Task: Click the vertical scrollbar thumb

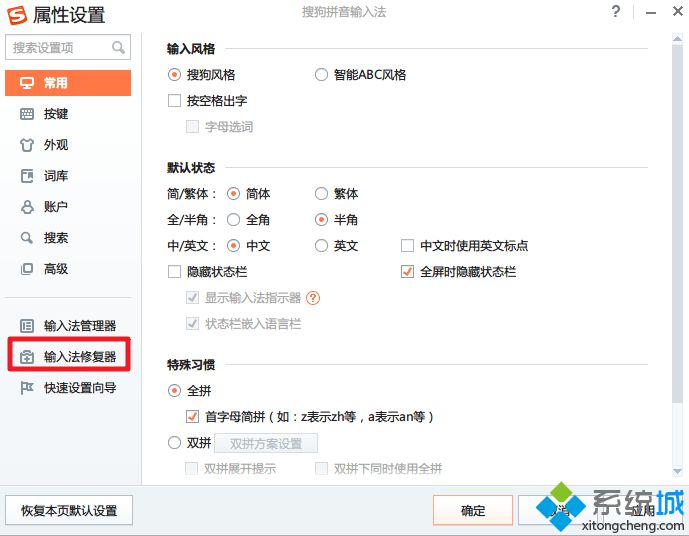Action: coord(677,223)
